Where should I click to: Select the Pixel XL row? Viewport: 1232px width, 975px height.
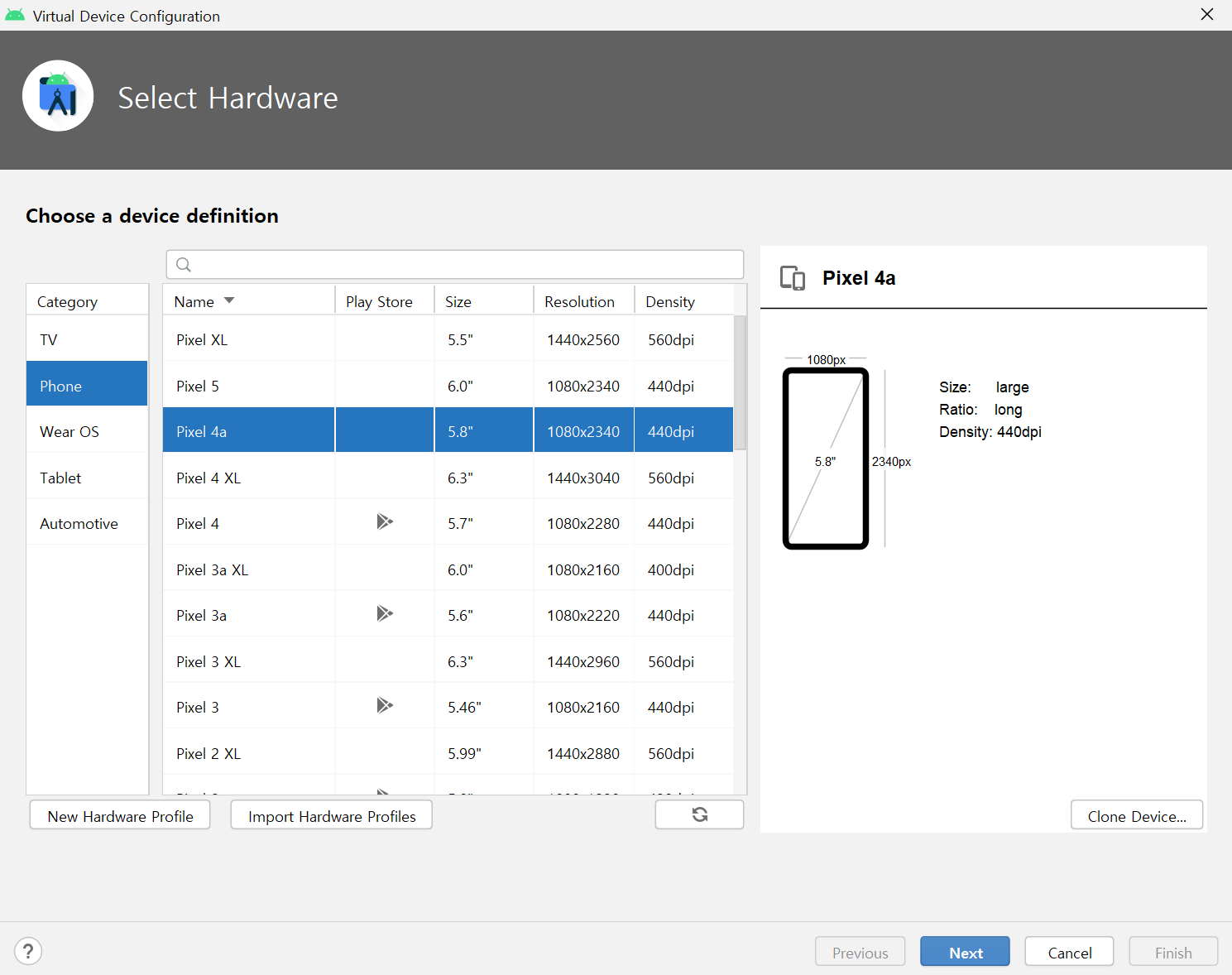point(448,339)
